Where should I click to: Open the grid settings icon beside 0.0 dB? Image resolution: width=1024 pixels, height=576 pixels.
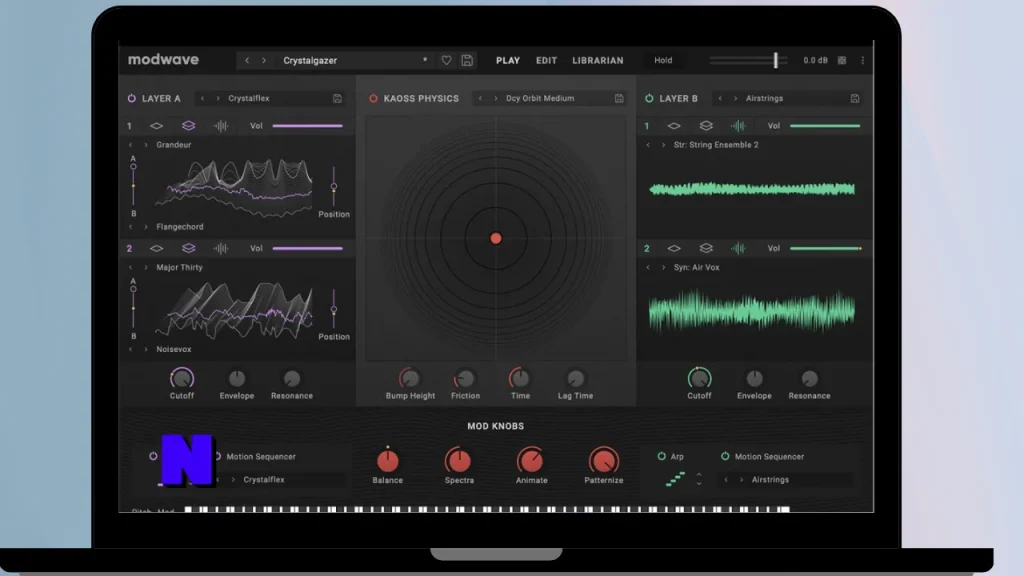(x=842, y=60)
